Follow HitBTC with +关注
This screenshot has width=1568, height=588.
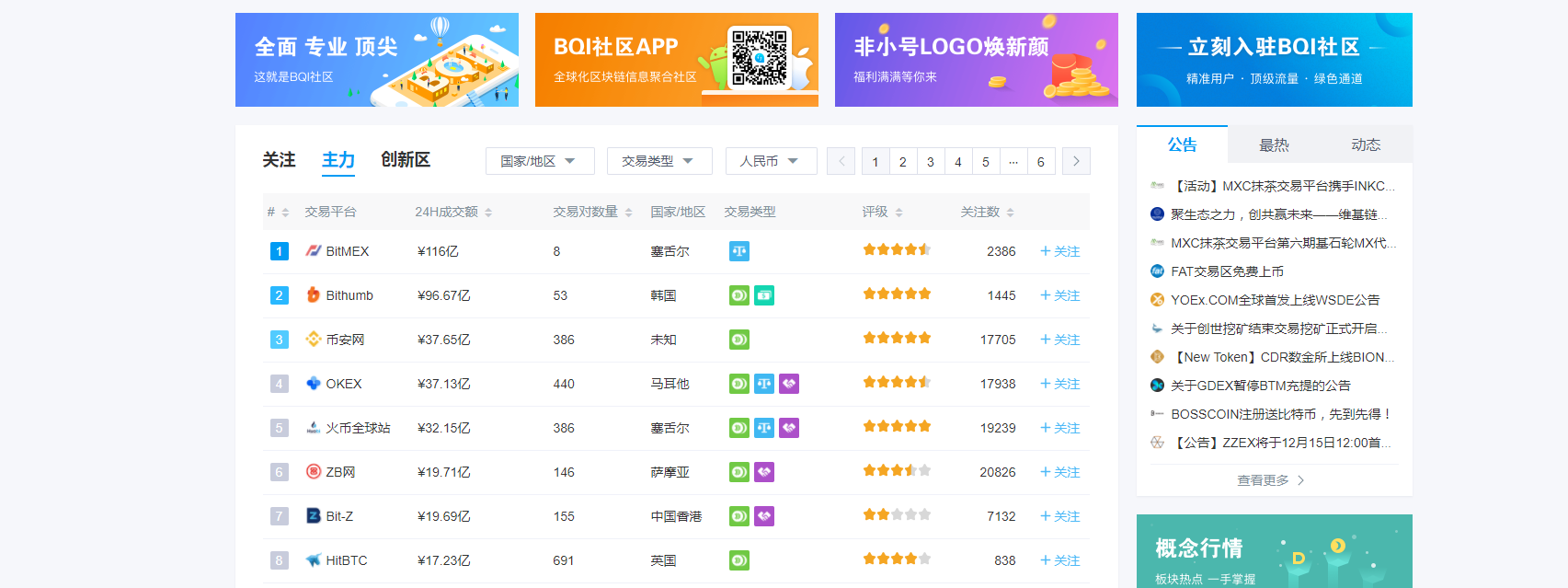pos(1059,560)
